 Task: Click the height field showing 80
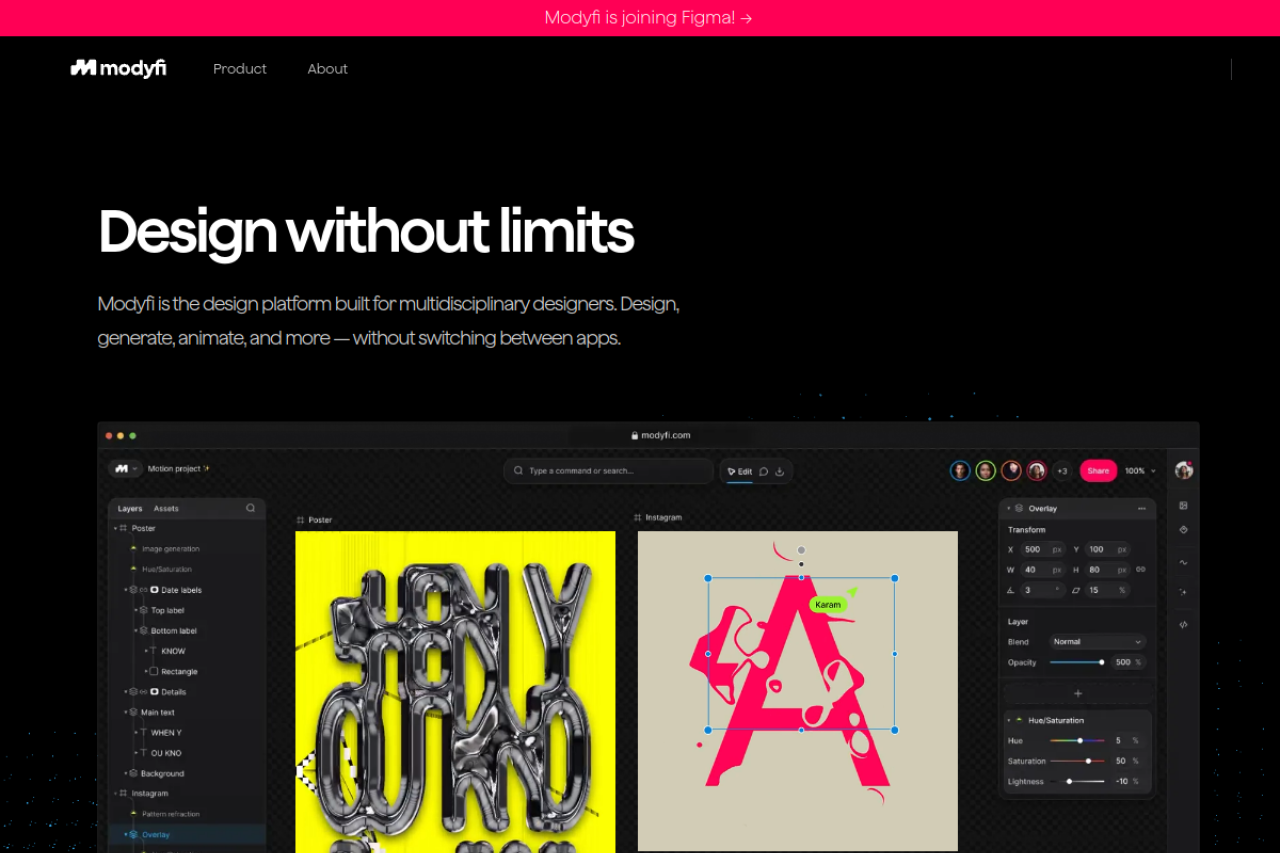click(1107, 570)
